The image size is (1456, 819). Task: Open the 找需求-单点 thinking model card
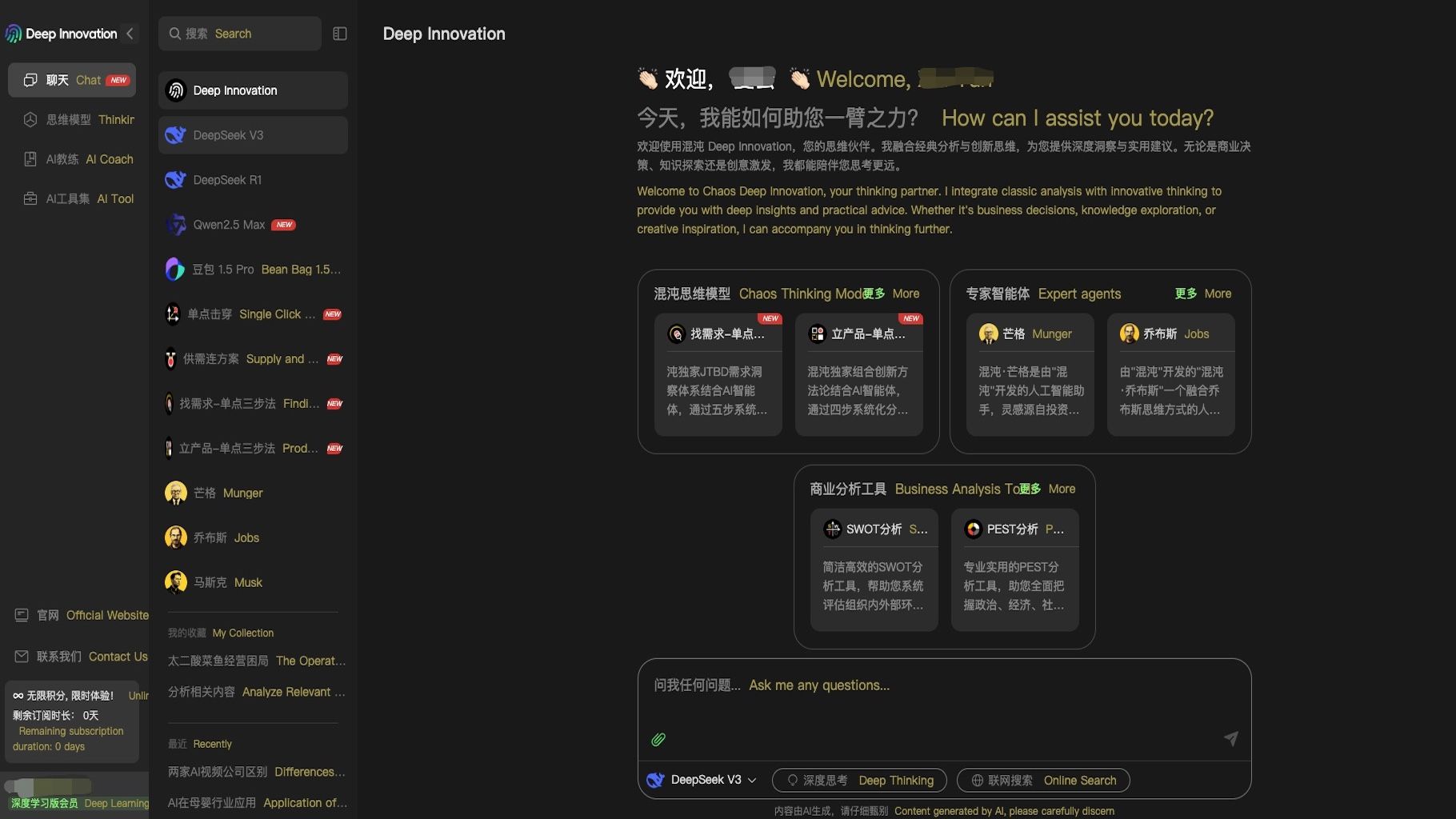[718, 374]
